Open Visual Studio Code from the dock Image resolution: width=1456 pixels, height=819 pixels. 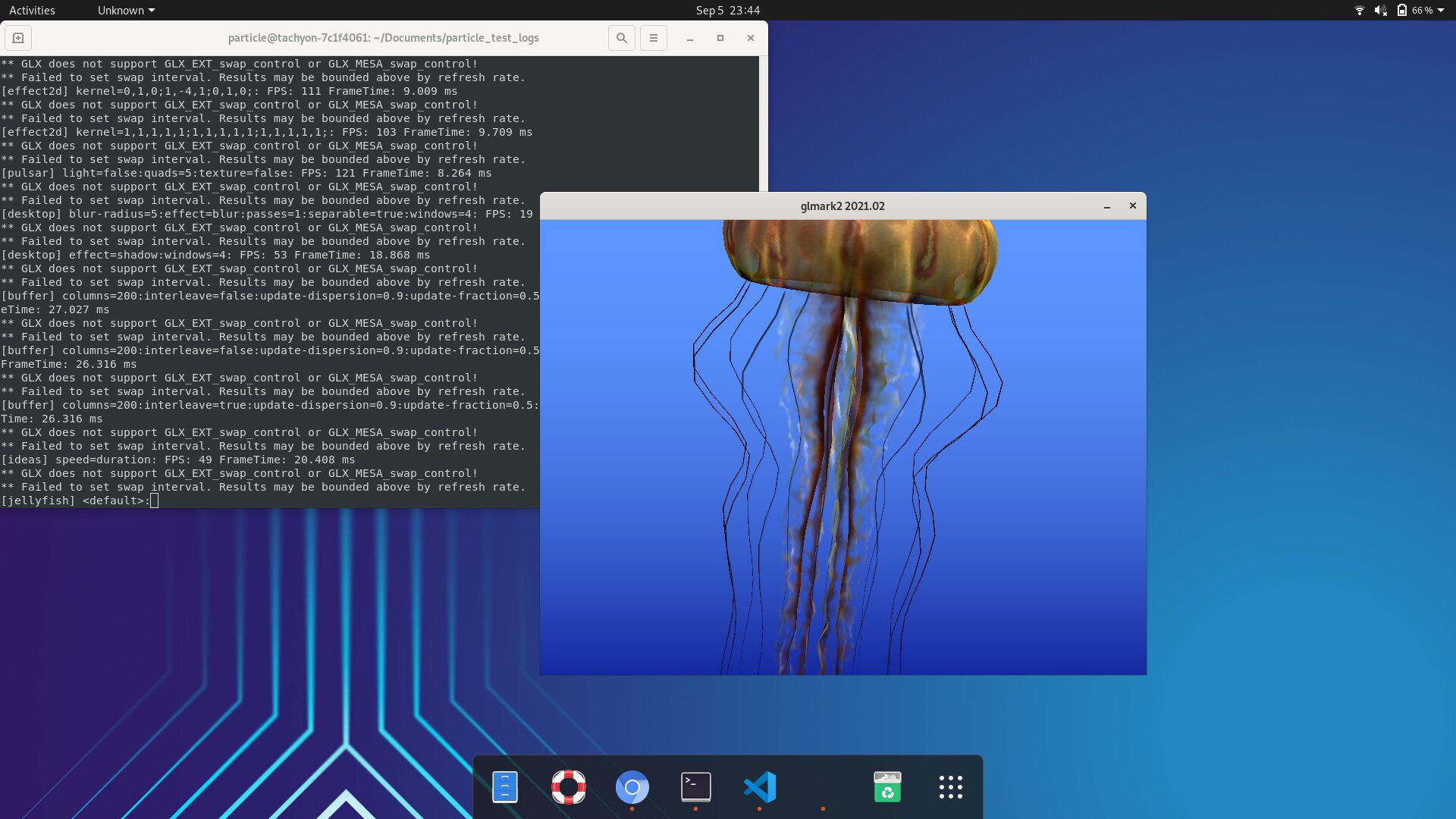click(760, 787)
